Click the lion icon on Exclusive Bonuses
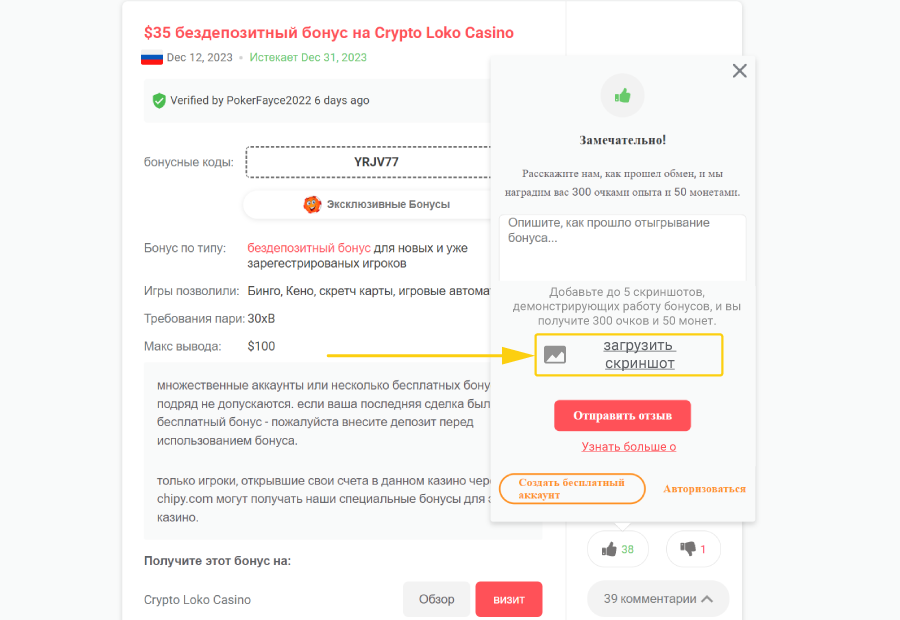The width and height of the screenshot is (900, 620). tap(312, 204)
